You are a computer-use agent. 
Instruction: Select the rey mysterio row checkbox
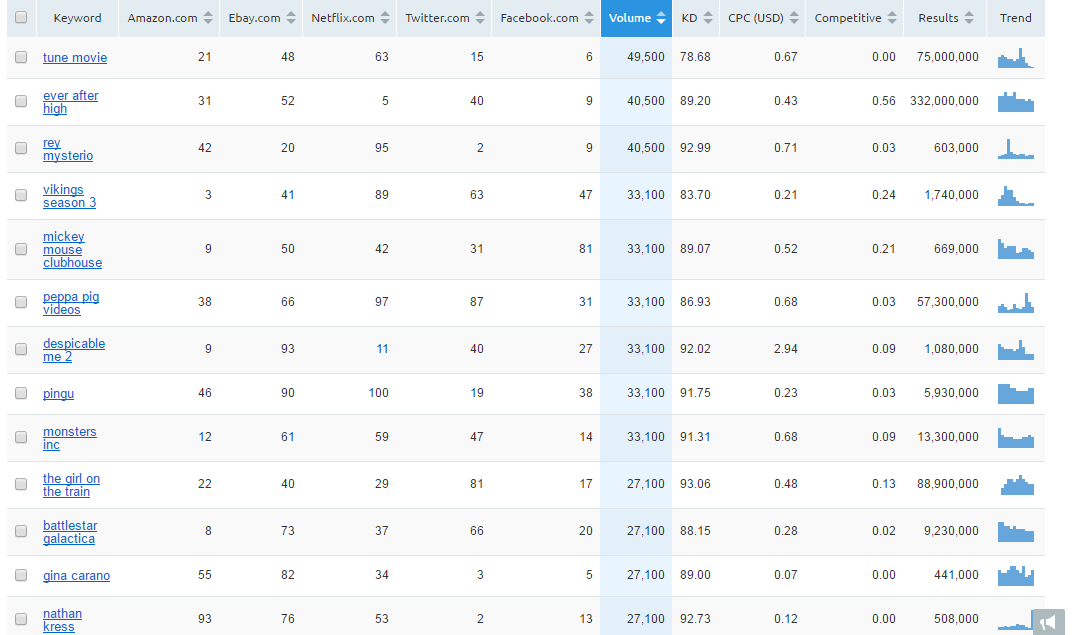[21, 148]
